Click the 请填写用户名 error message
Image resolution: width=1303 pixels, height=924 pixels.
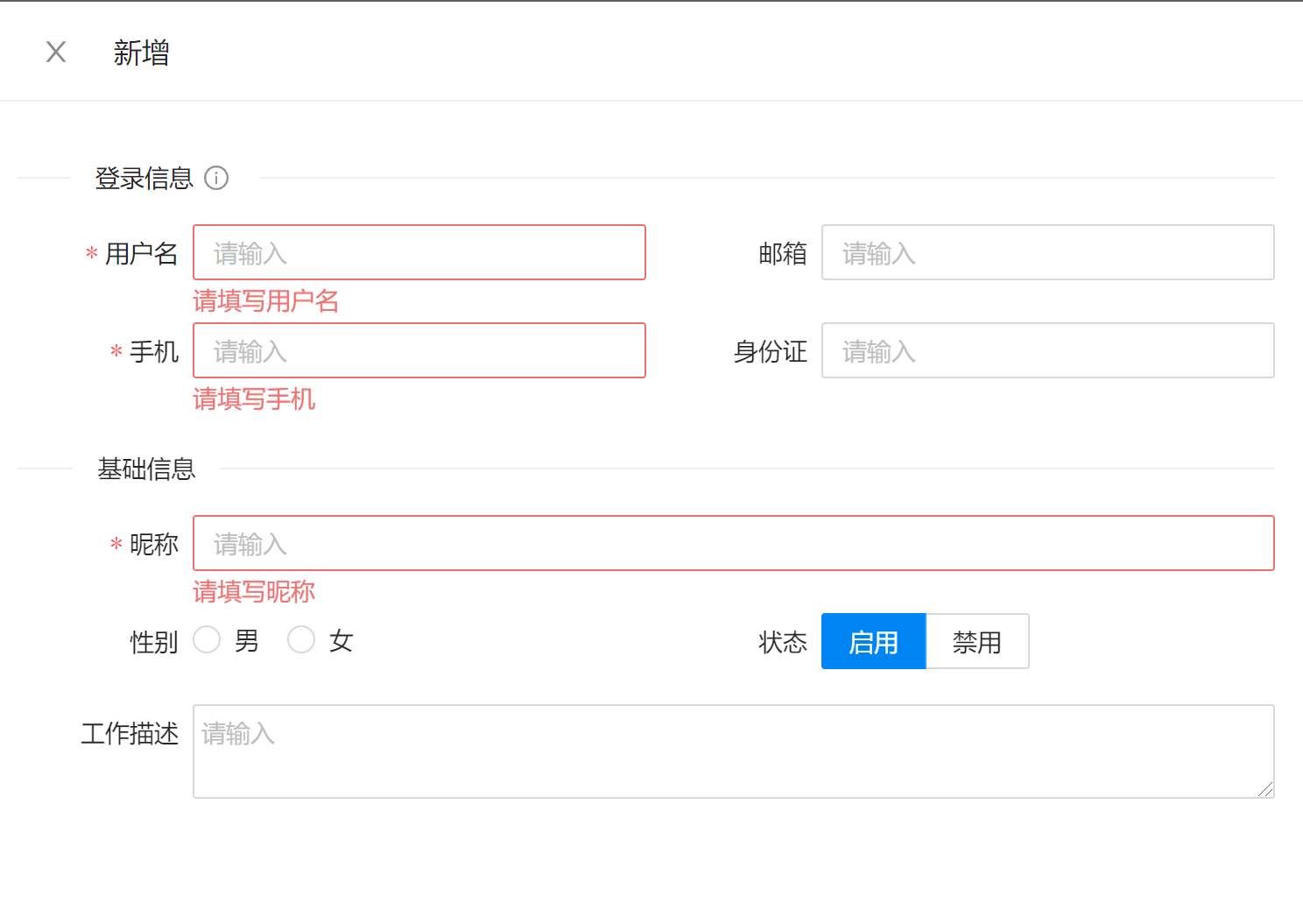point(265,301)
